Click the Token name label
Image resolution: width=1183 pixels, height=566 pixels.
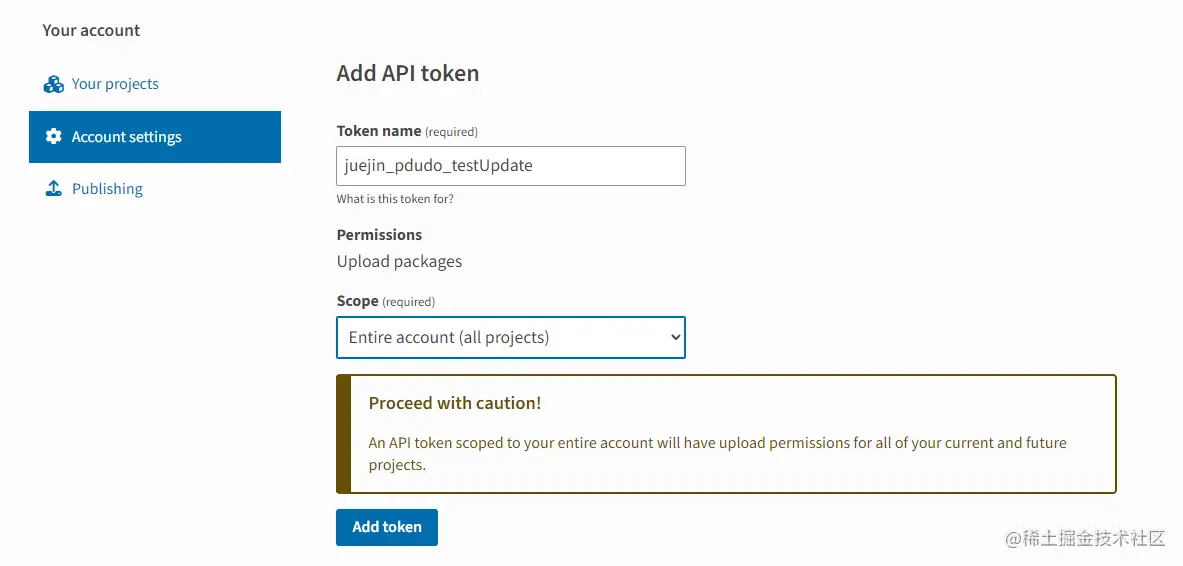378,131
